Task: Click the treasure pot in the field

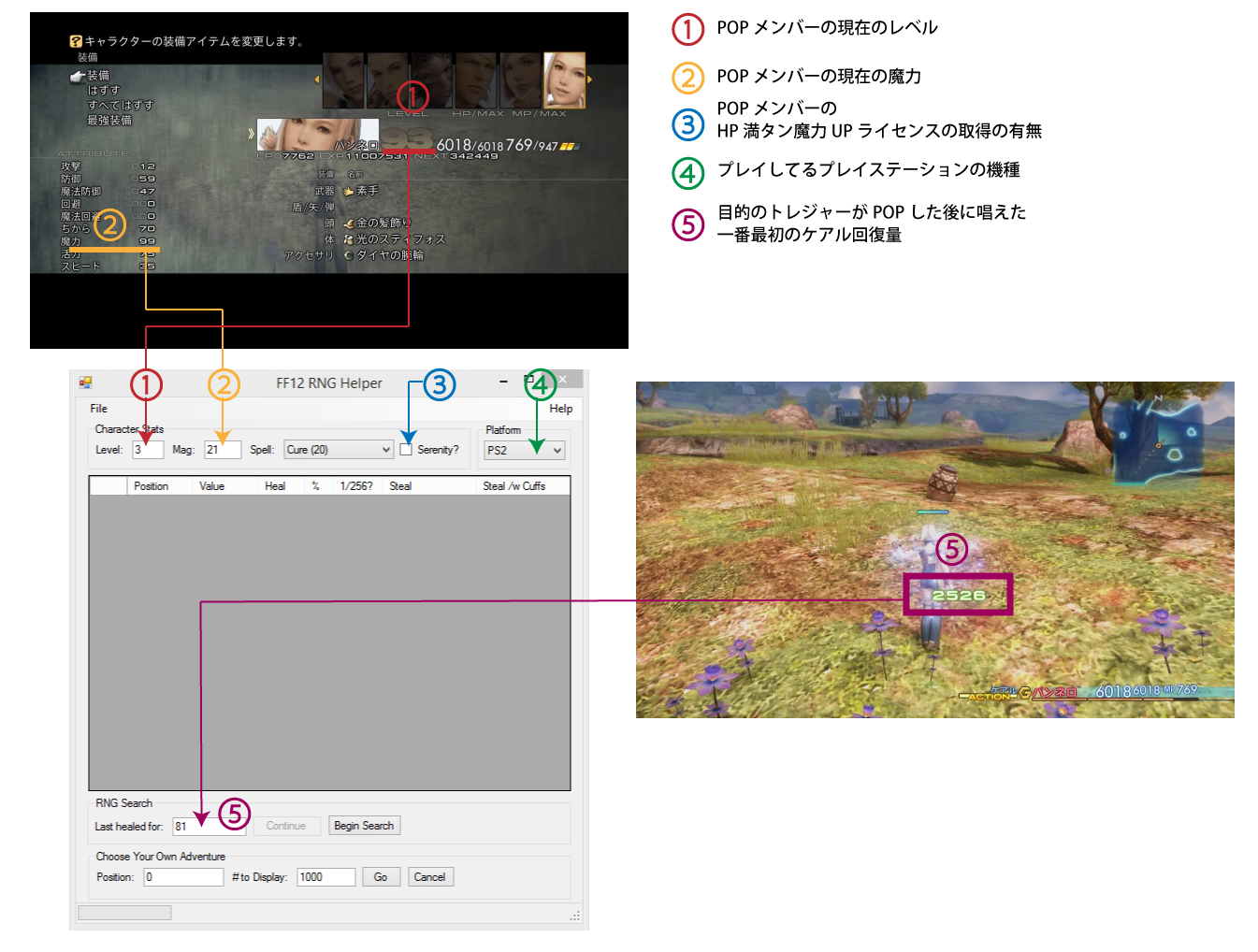Action: (x=944, y=484)
